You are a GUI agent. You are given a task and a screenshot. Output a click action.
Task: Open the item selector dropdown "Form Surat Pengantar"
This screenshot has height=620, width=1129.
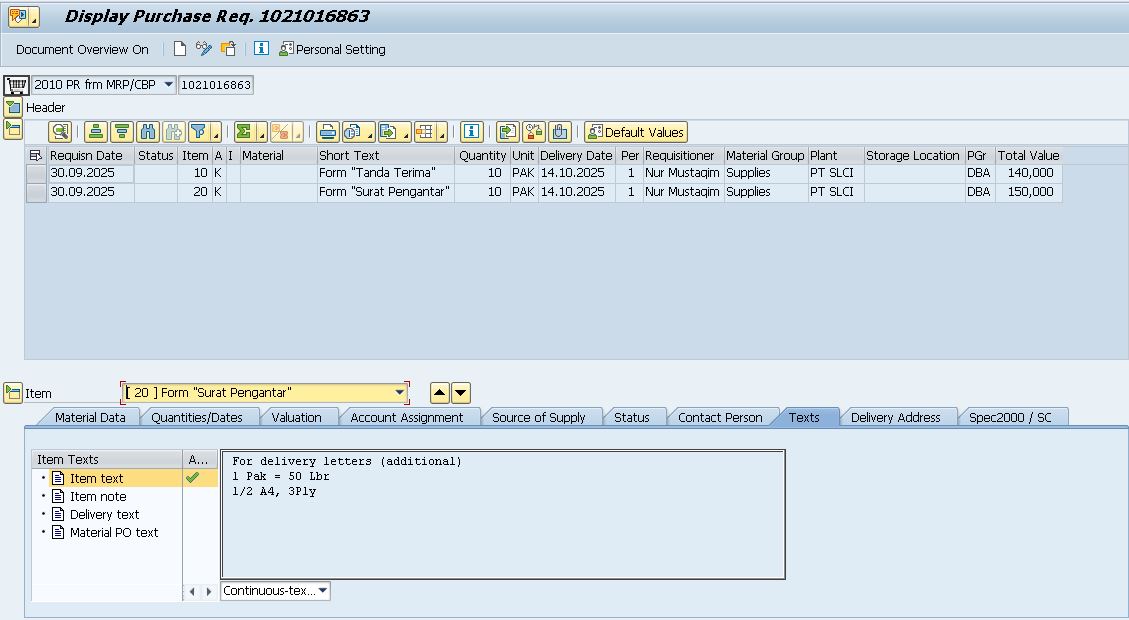coord(400,393)
